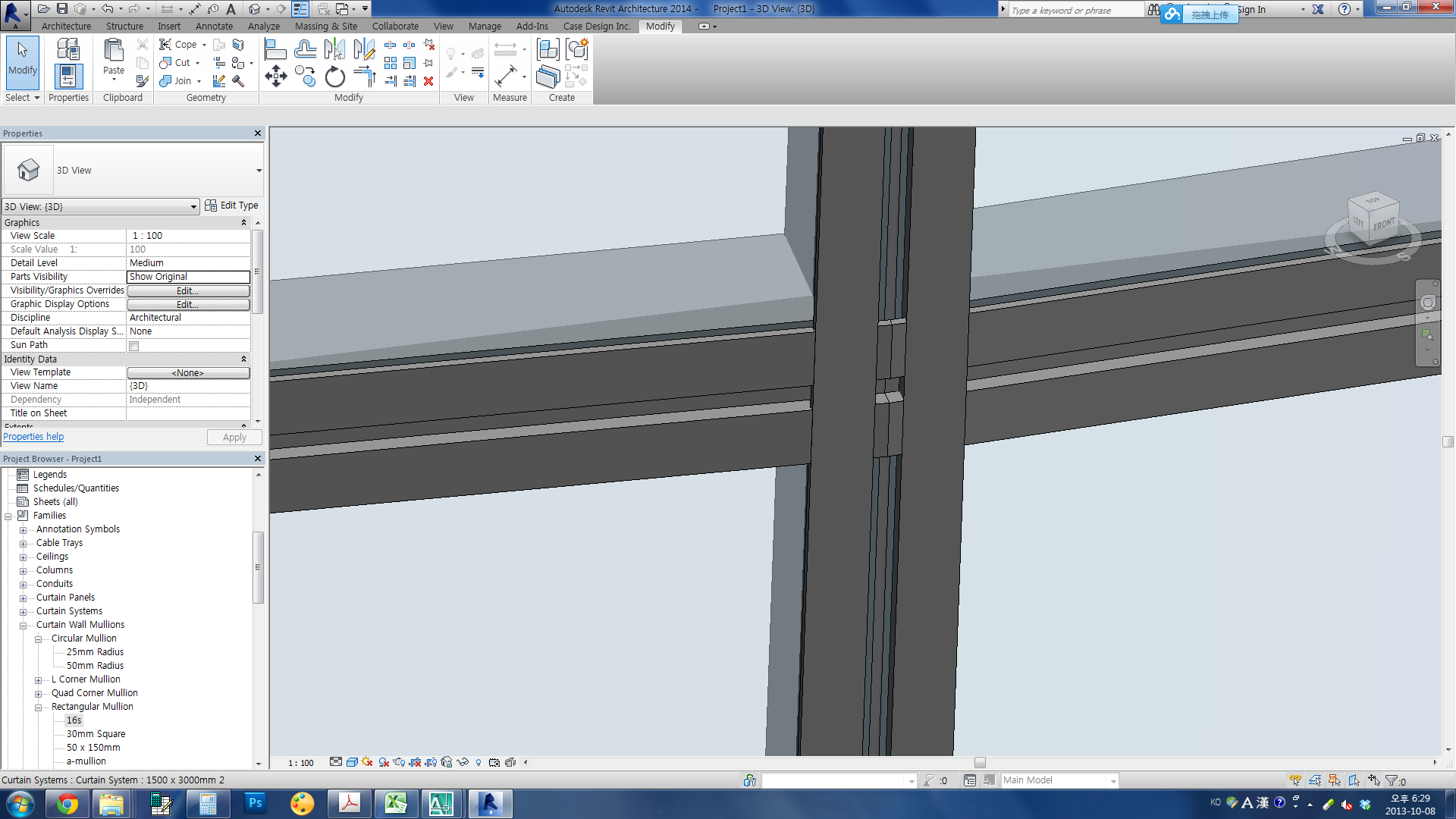Image resolution: width=1456 pixels, height=819 pixels.
Task: Select the Mirror Pick Axis tool
Action: click(x=334, y=50)
